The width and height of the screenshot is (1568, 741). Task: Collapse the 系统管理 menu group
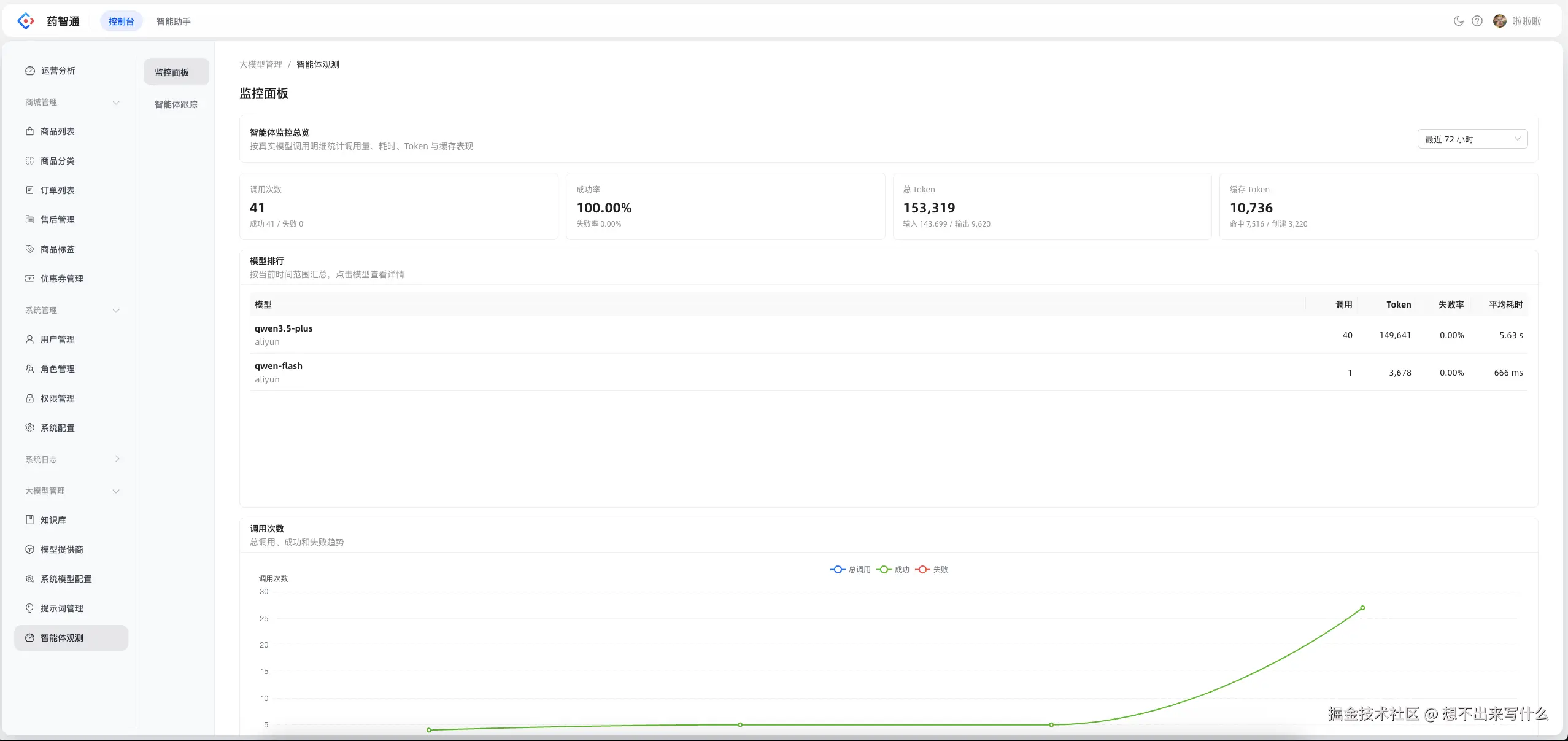71,310
